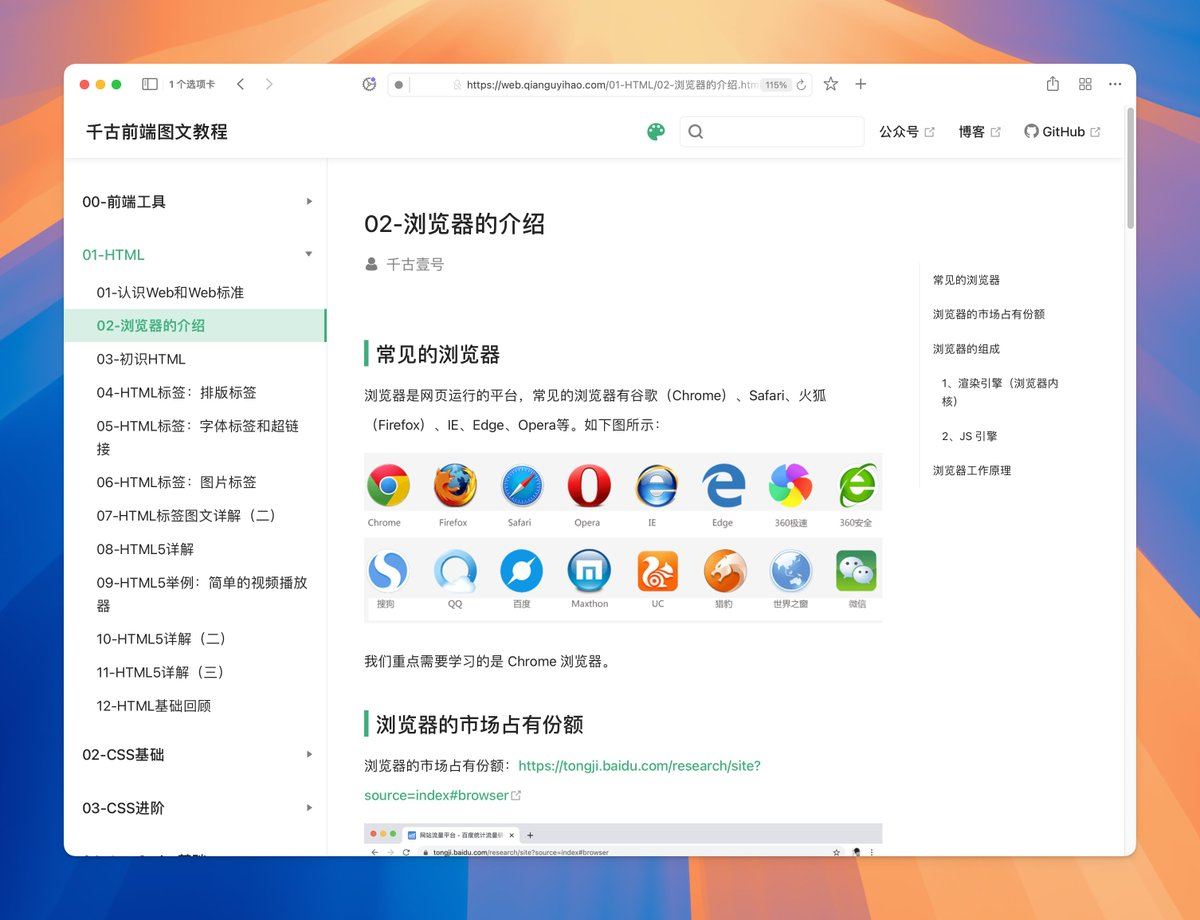1200x920 pixels.
Task: Click the UC browser logo
Action: pos(657,572)
